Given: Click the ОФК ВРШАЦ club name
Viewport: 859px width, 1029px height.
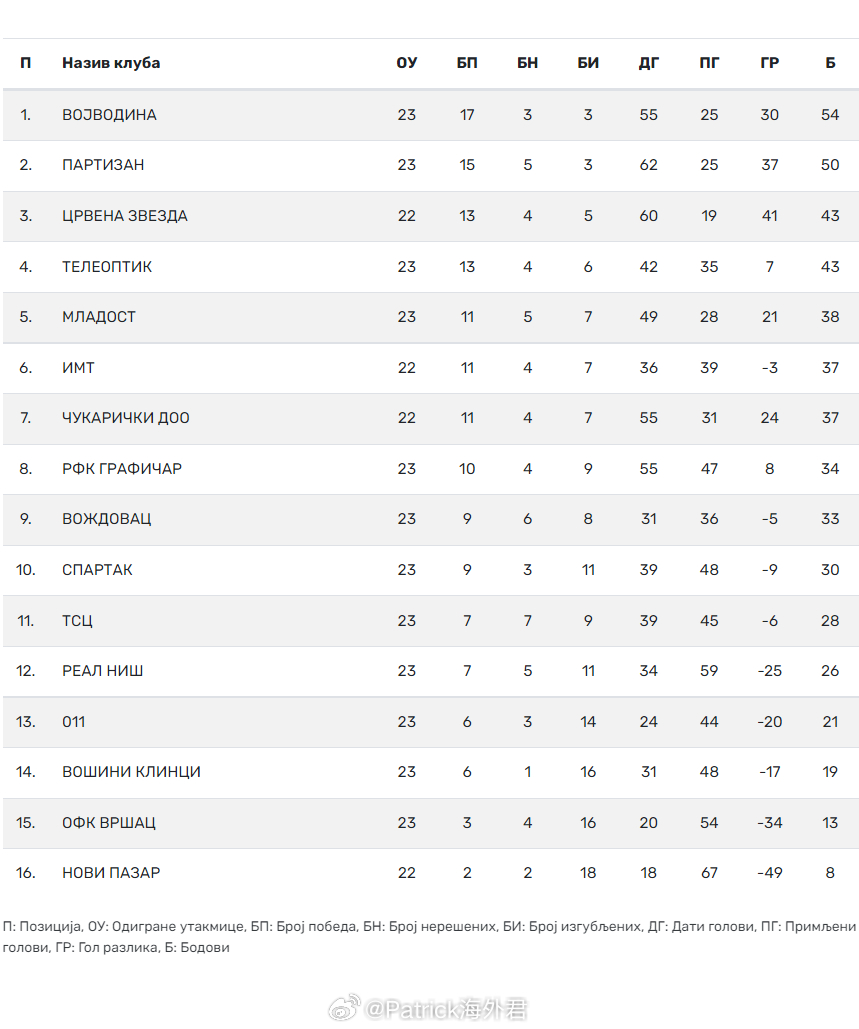Looking at the screenshot, I should 109,823.
